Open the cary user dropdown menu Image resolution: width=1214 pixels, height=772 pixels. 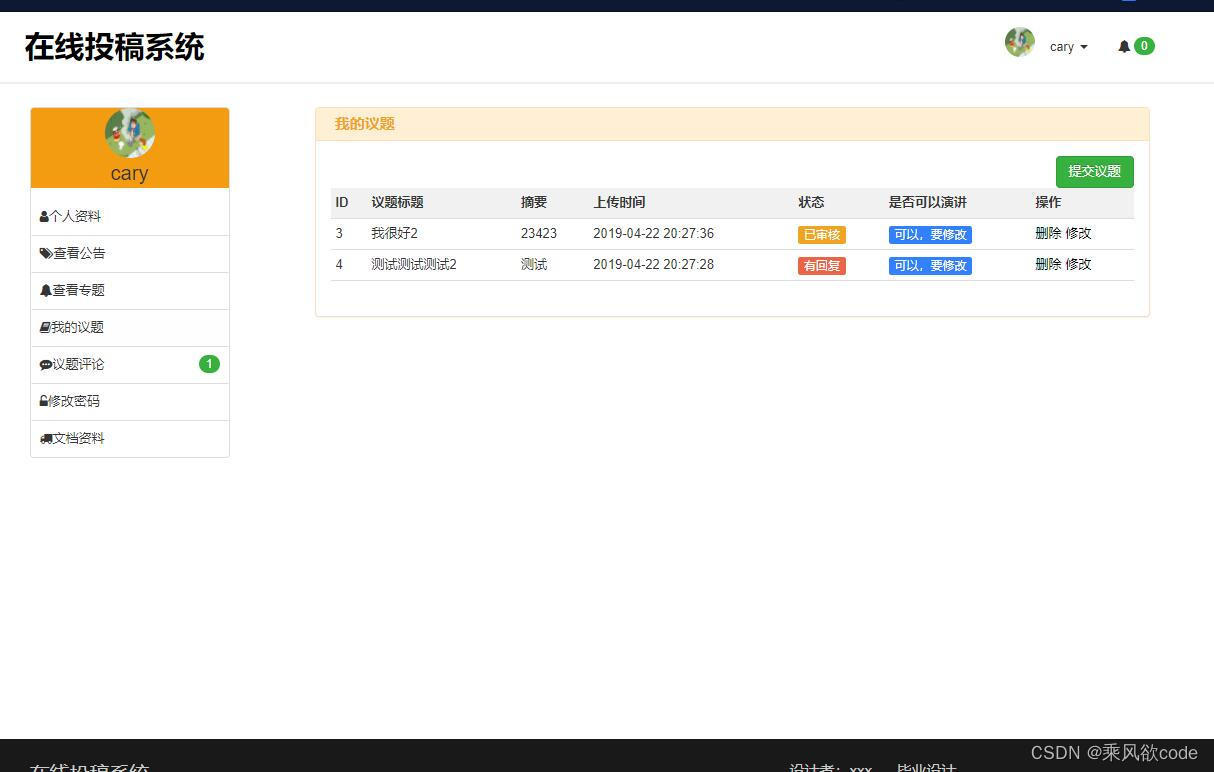point(1068,47)
